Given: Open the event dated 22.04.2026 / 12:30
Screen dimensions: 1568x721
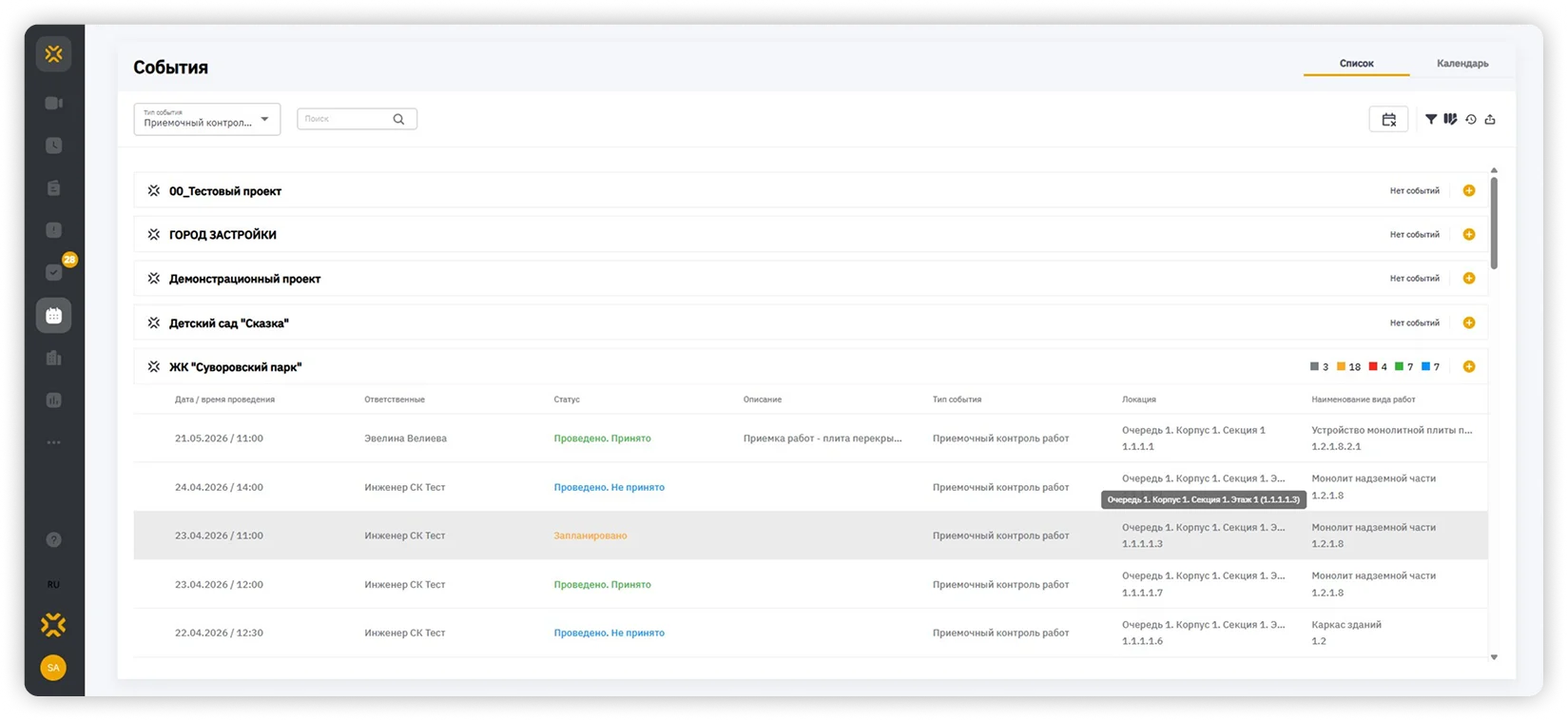Looking at the screenshot, I should tap(811, 633).
